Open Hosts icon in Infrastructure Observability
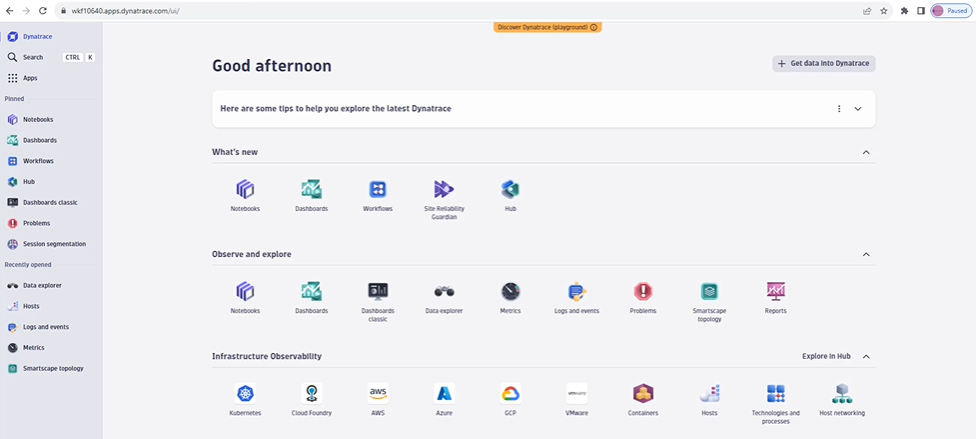 710,393
